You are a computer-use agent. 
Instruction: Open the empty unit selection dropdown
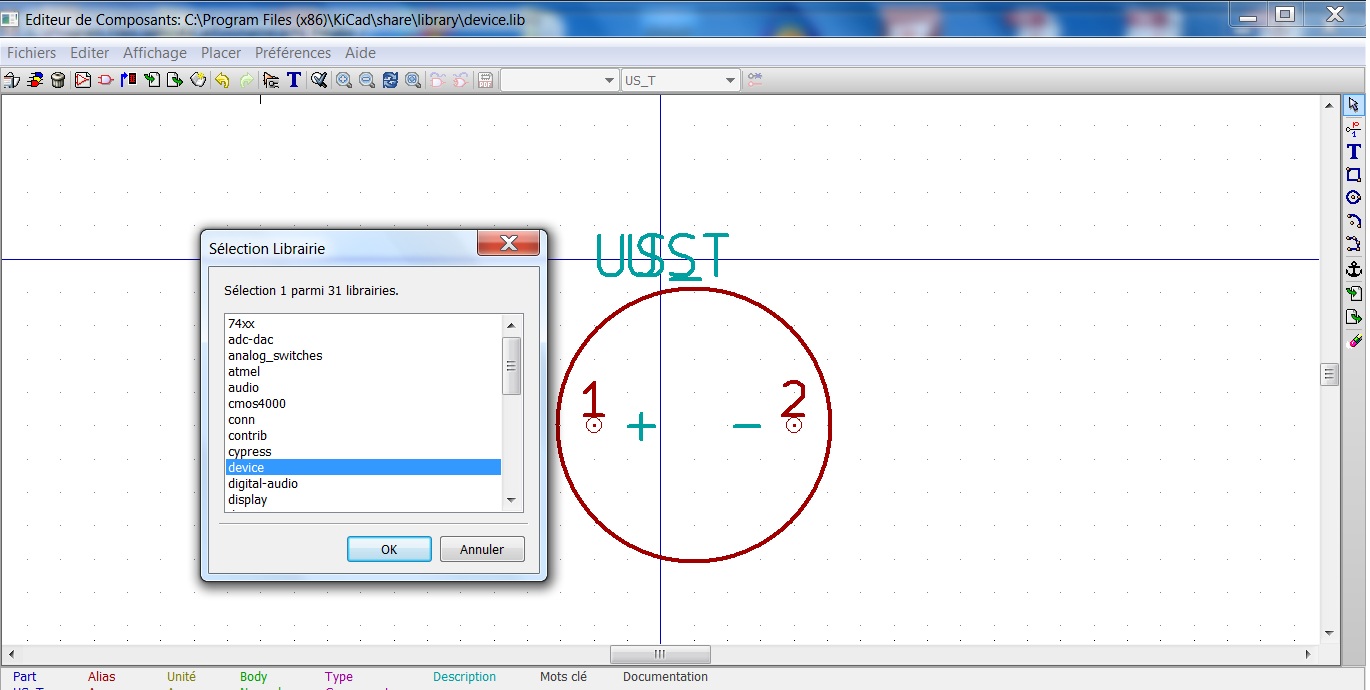(559, 80)
